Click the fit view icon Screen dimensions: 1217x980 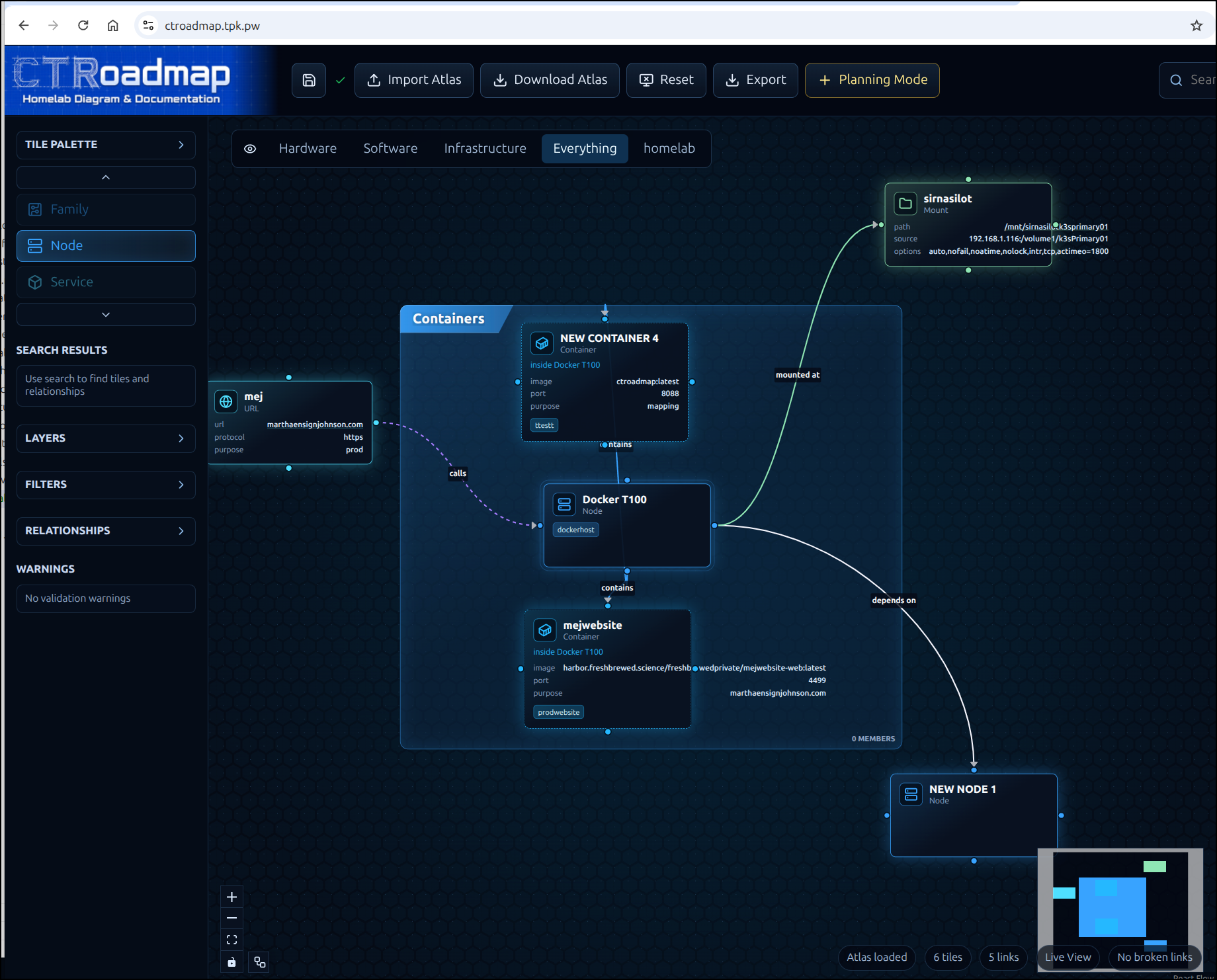pyautogui.click(x=231, y=939)
